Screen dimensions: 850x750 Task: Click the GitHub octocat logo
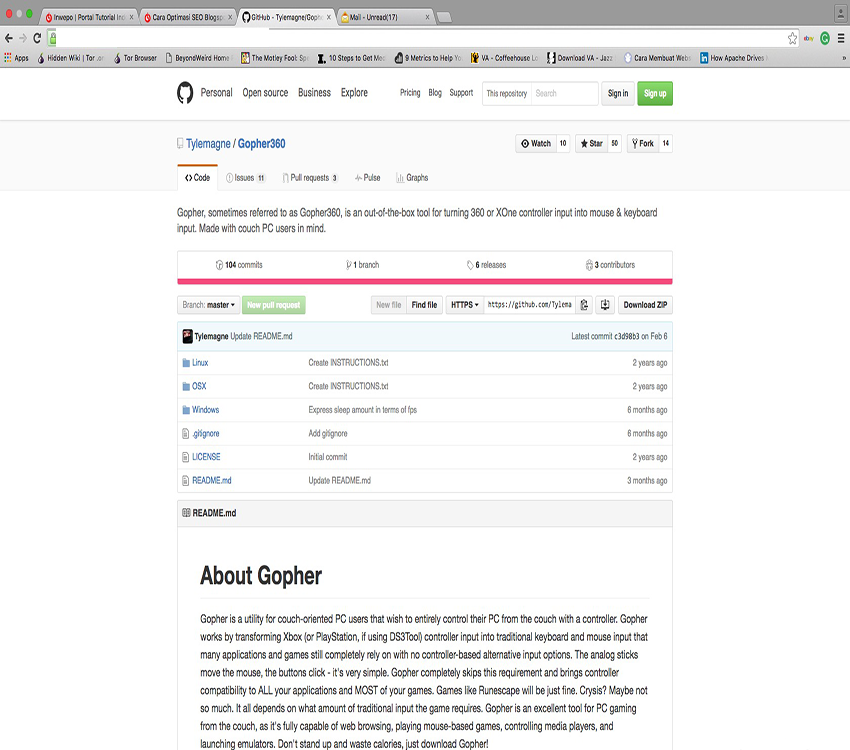coord(185,93)
